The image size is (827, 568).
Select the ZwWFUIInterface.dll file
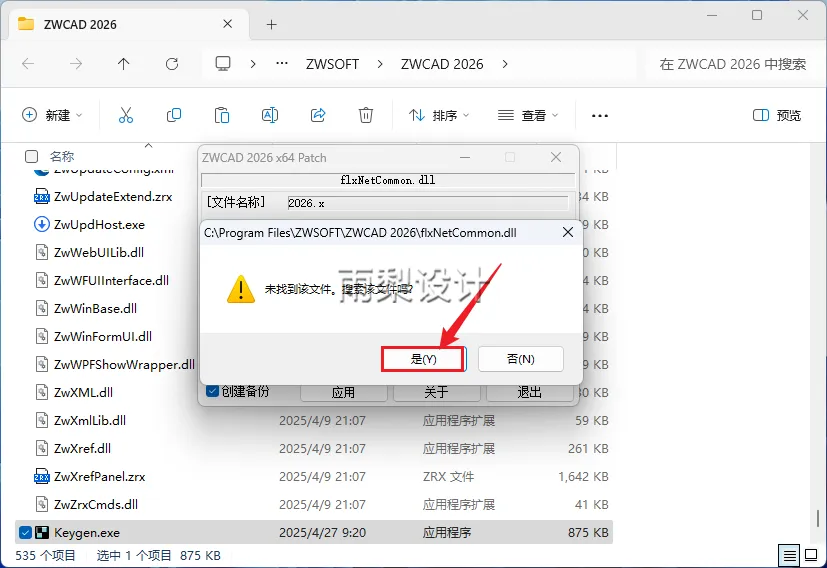[x=111, y=281]
